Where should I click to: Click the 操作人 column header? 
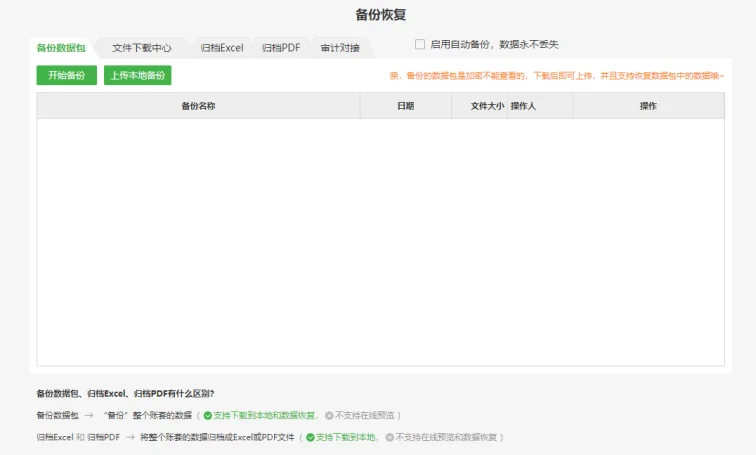tap(540, 106)
